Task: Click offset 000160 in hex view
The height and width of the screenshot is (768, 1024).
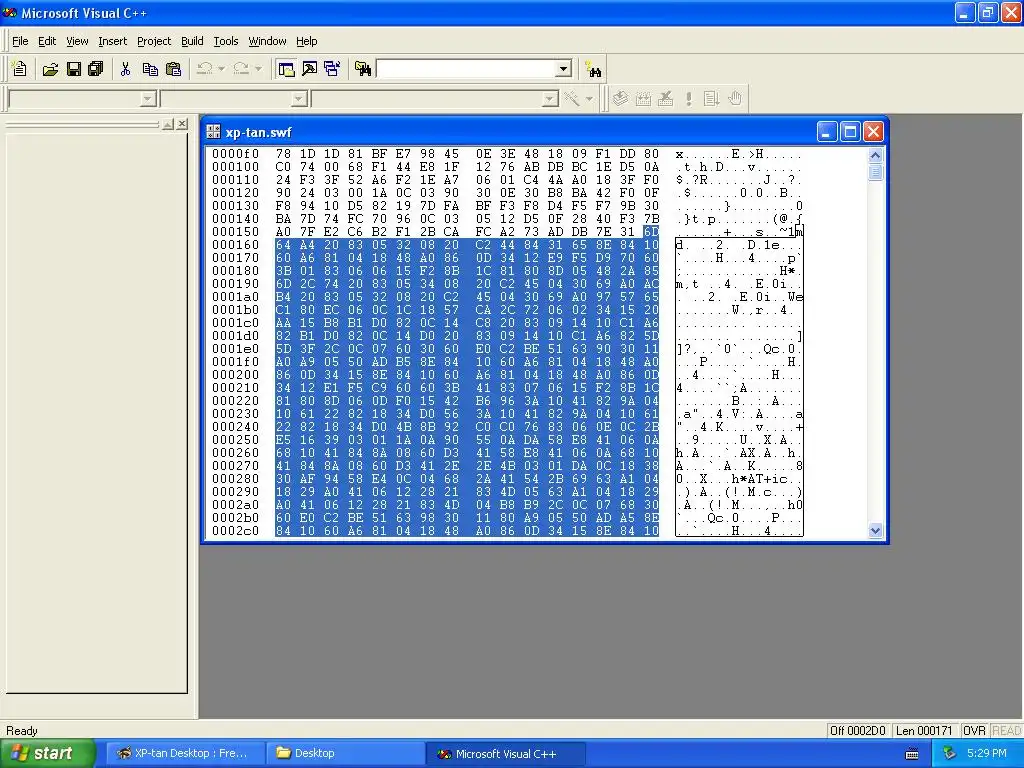Action: pyautogui.click(x=235, y=245)
